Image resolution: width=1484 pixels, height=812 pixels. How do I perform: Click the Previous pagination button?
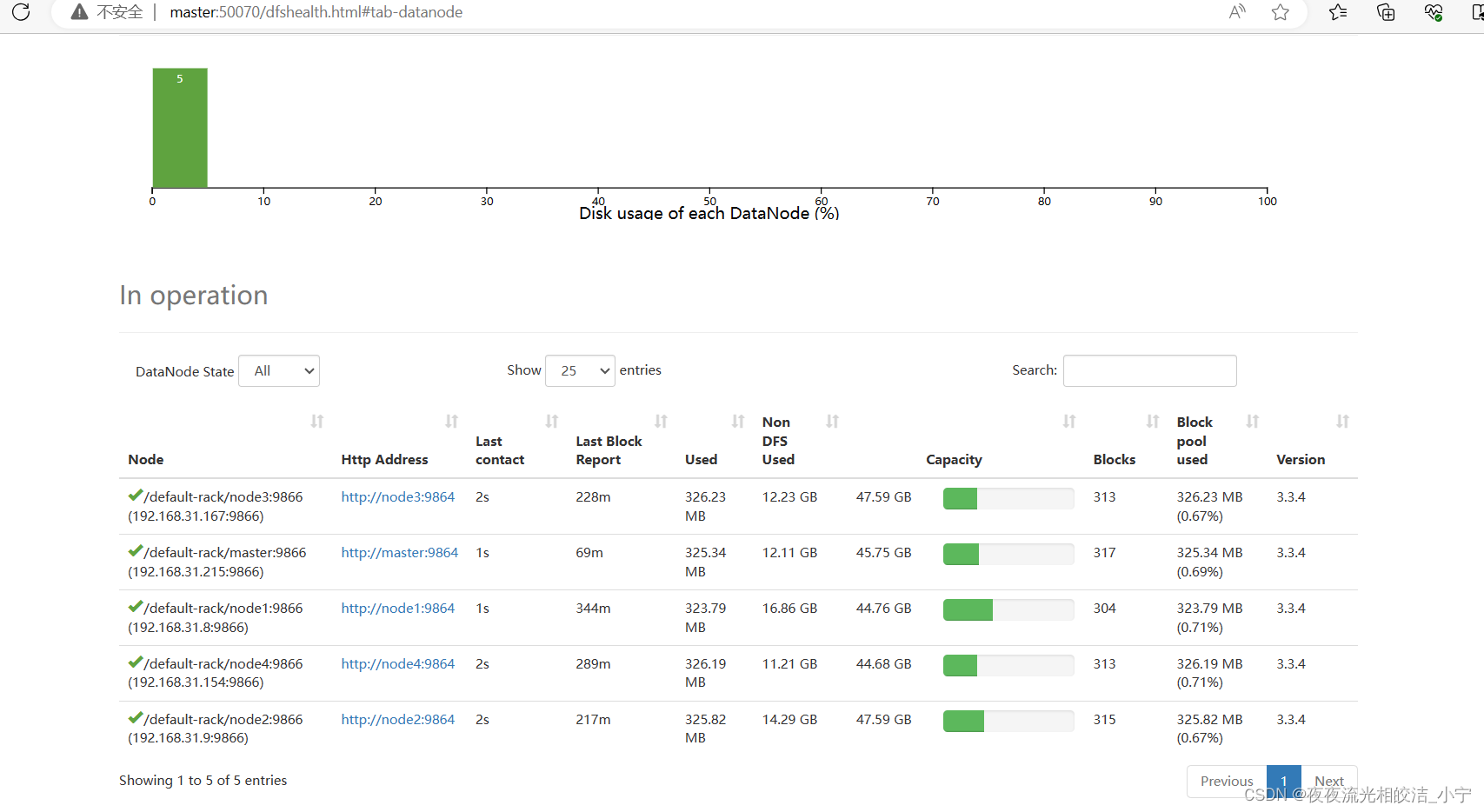(x=1227, y=782)
